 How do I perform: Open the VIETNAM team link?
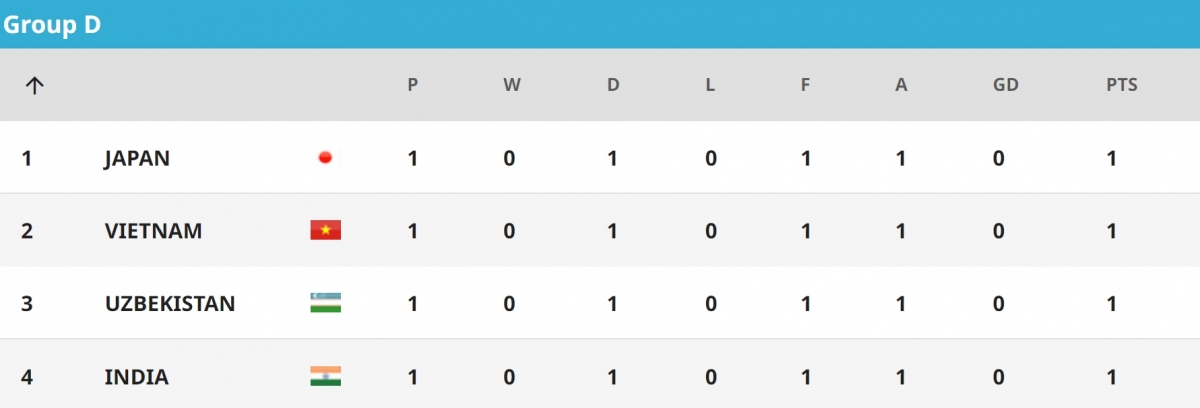153,231
